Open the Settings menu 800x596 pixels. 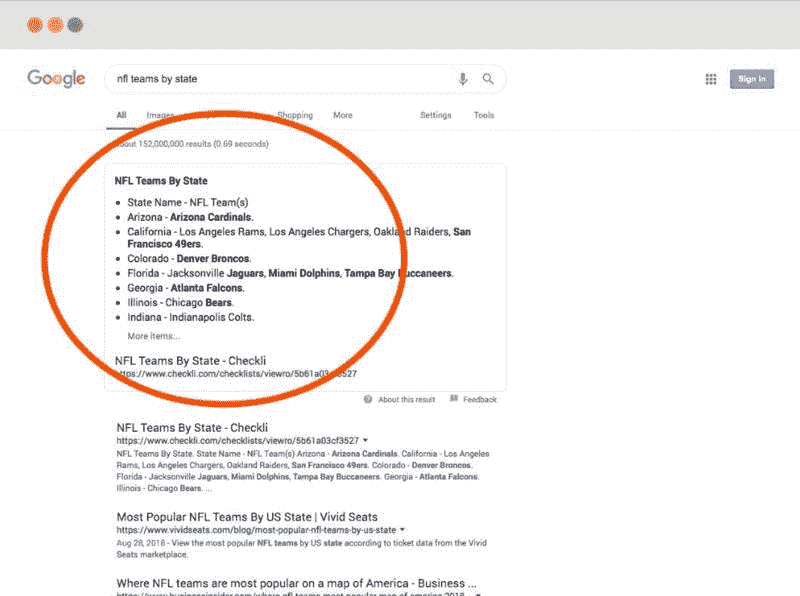pyautogui.click(x=435, y=115)
